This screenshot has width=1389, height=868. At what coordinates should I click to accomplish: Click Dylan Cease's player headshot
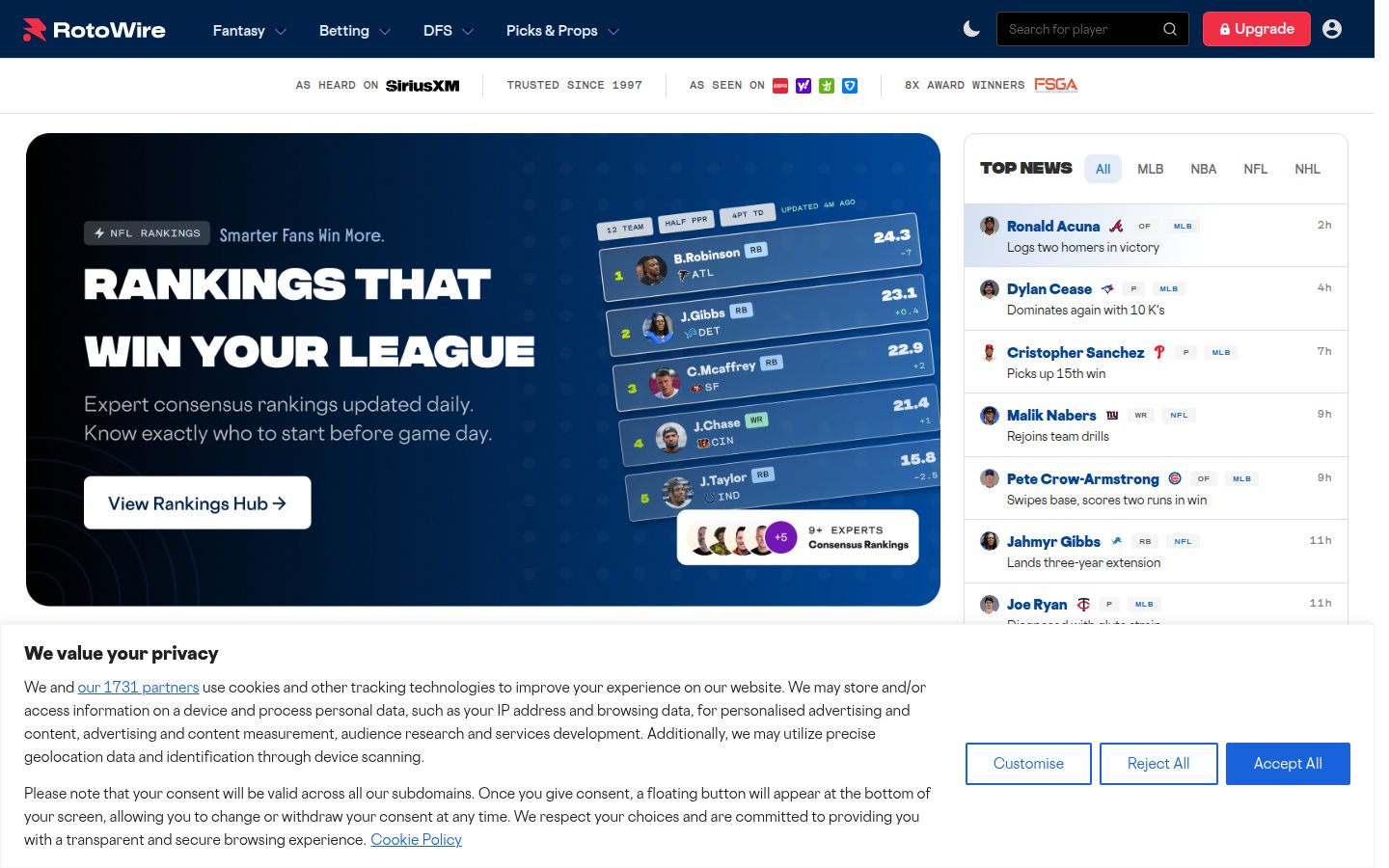pyautogui.click(x=990, y=289)
